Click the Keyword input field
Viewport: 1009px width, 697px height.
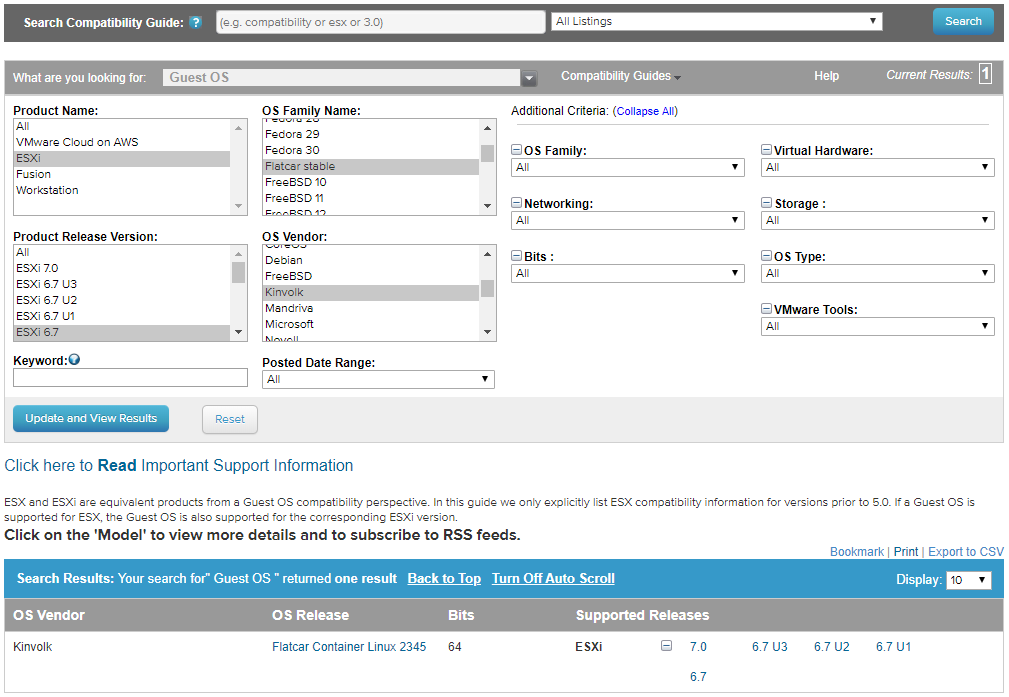coord(130,378)
